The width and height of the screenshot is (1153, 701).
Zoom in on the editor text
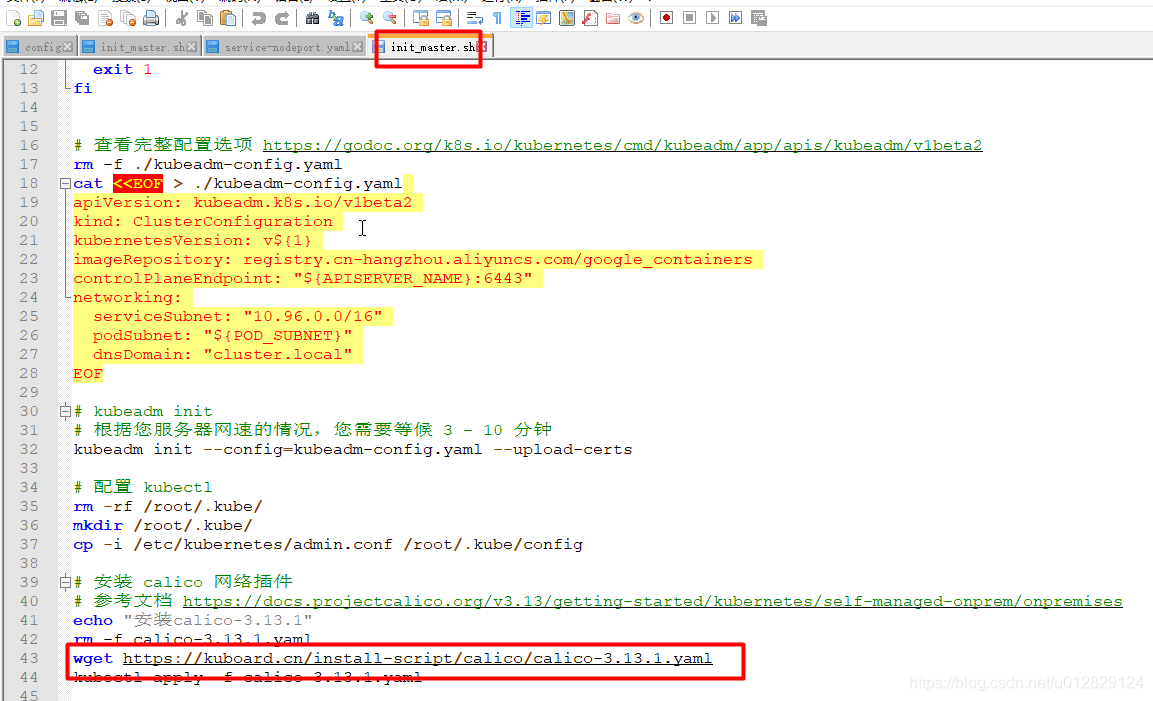(x=366, y=18)
